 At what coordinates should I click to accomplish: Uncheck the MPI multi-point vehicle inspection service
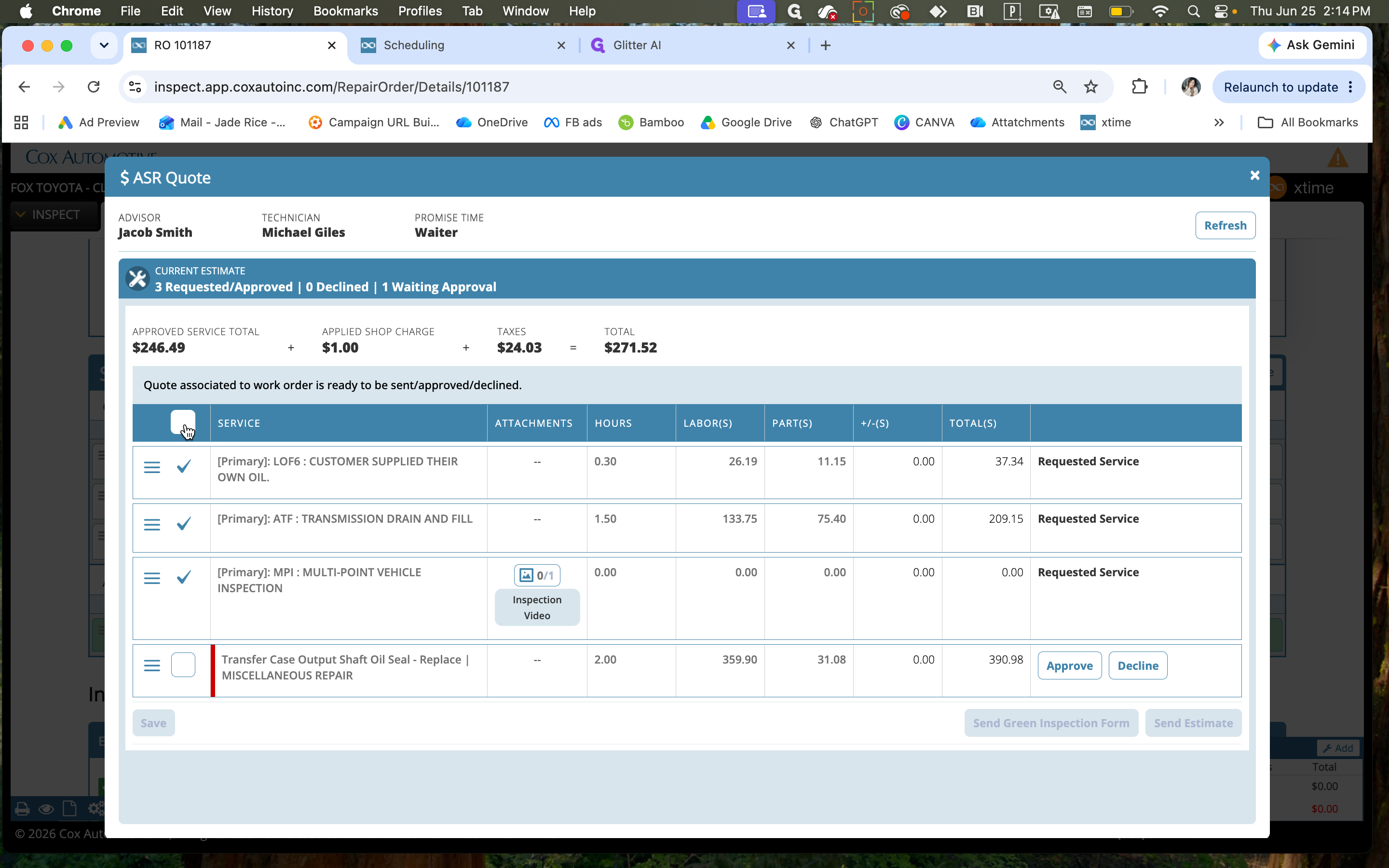[184, 577]
